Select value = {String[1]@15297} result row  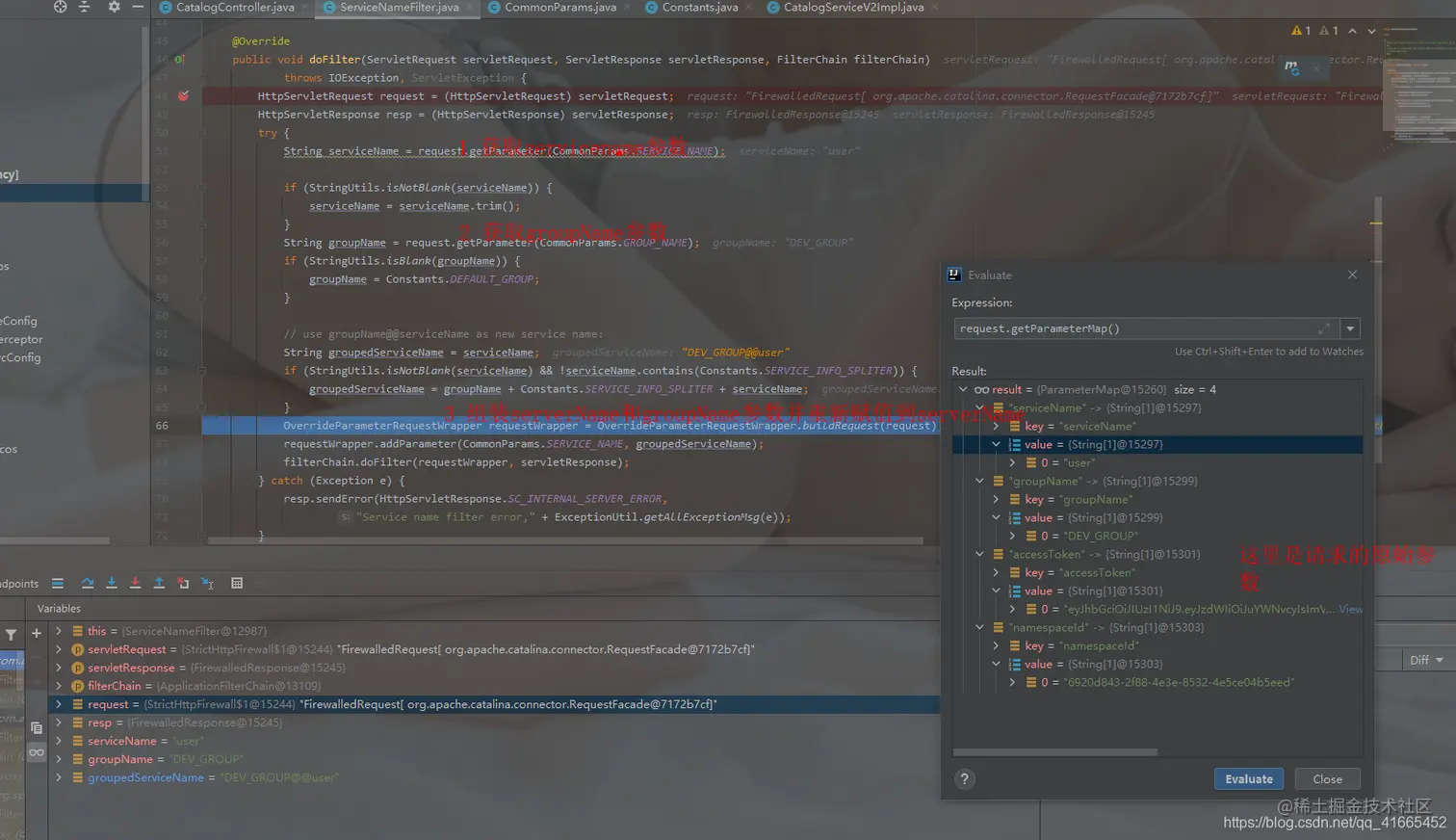(x=1157, y=444)
